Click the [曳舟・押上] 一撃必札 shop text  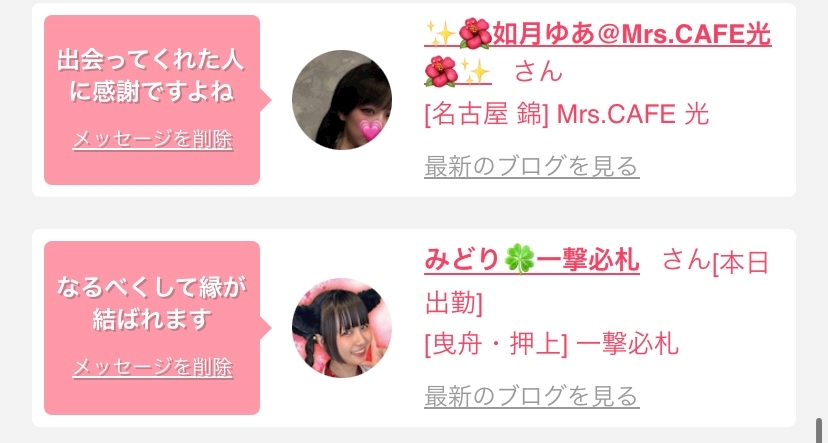tap(551, 344)
